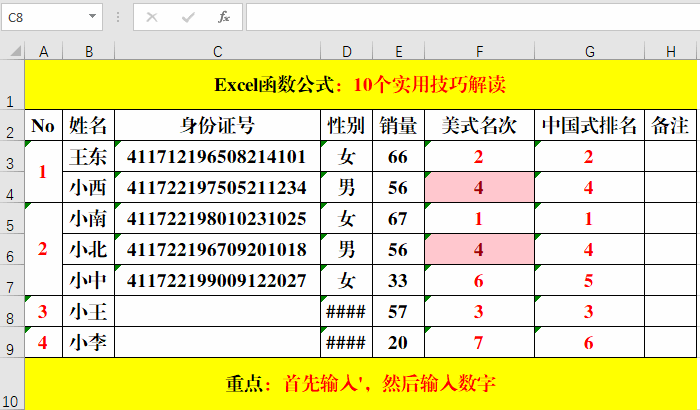The image size is (700, 410).
Task: Select column D header
Action: tap(346, 51)
